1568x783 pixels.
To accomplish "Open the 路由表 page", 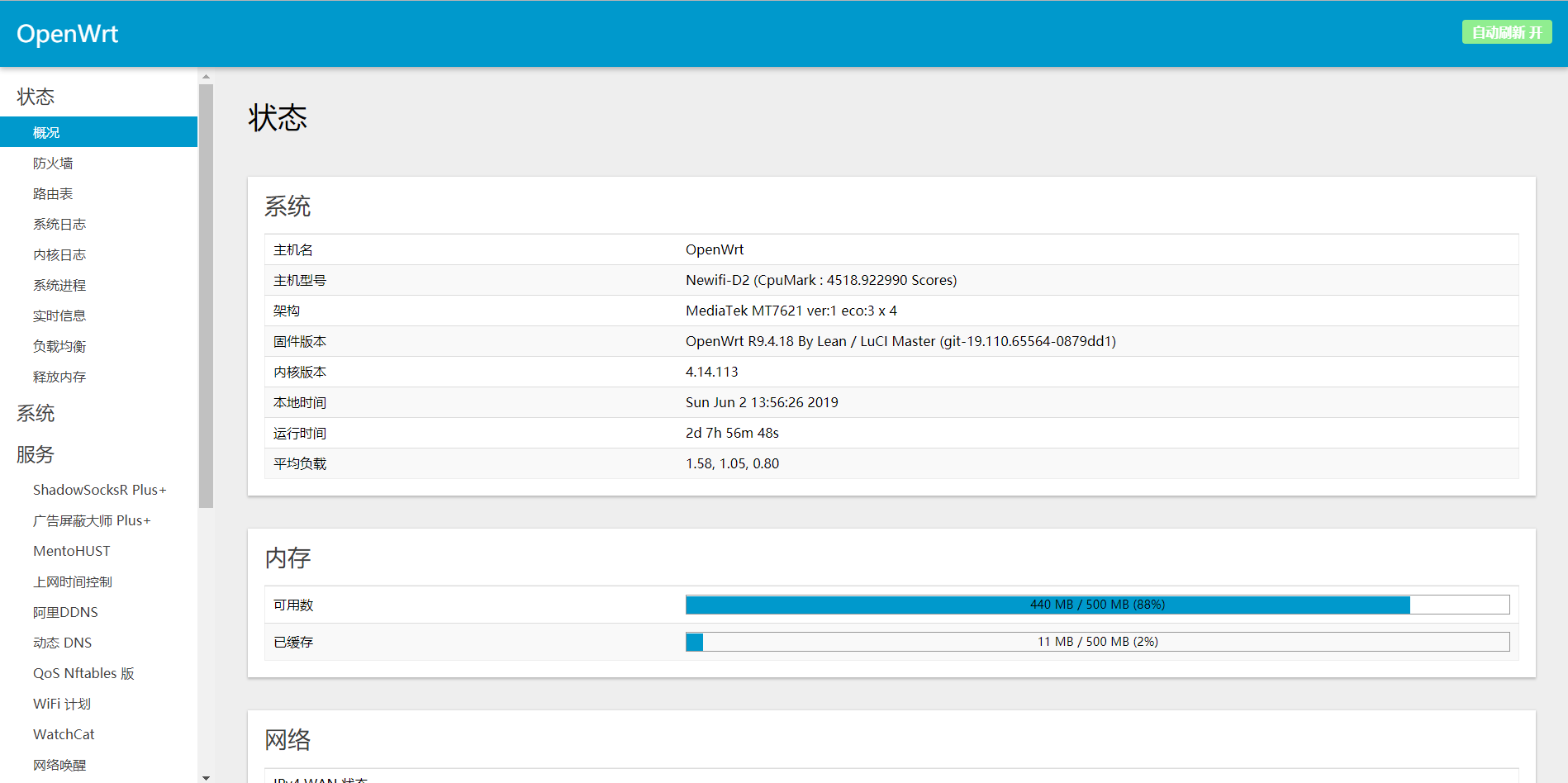I will tap(53, 193).
